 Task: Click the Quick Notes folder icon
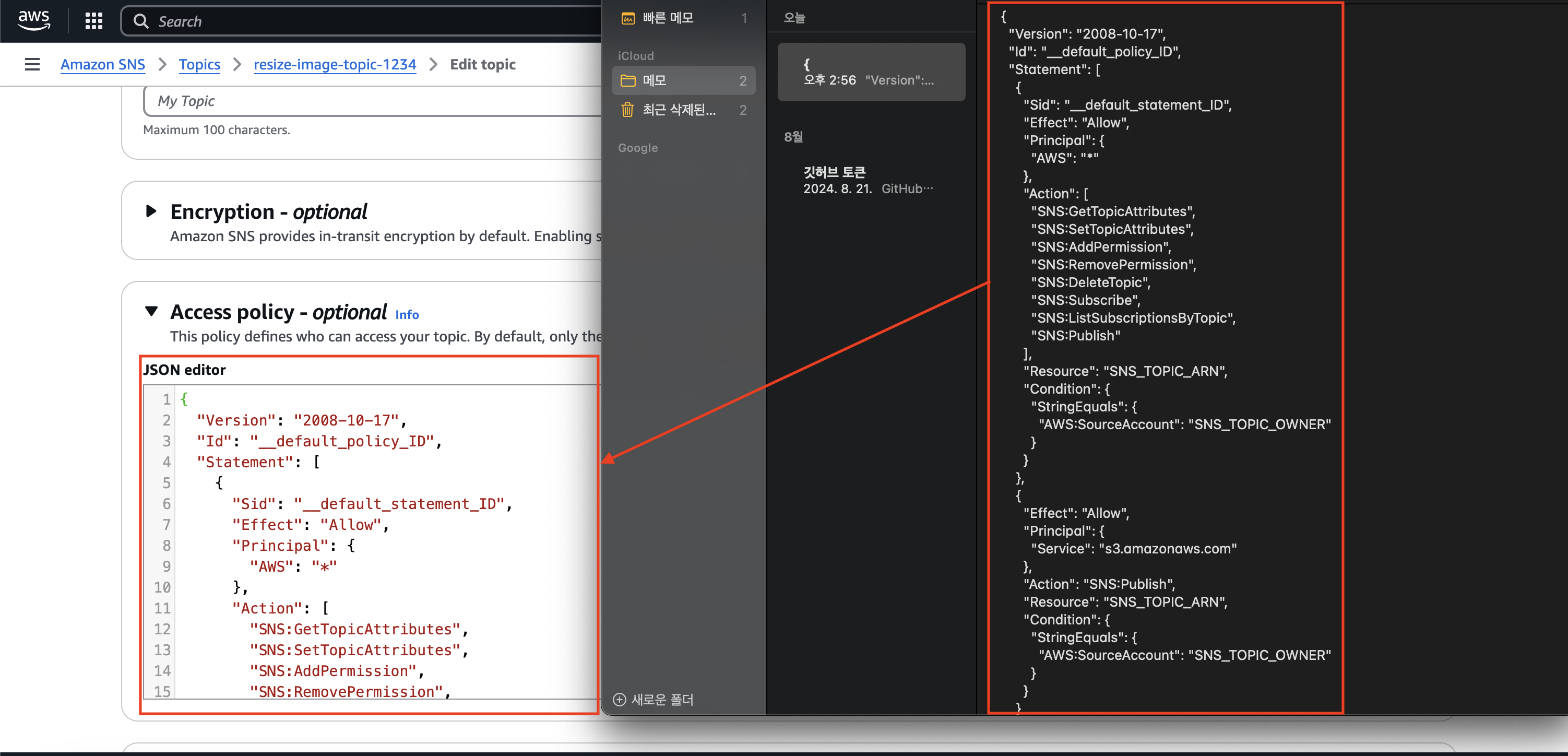627,18
